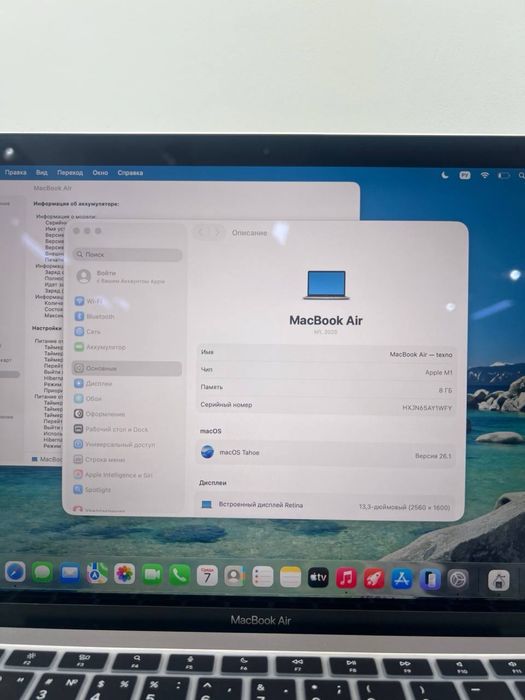Viewport: 525px width, 700px height.
Task: Click the MacBook Air laptop image
Action: coord(326,285)
